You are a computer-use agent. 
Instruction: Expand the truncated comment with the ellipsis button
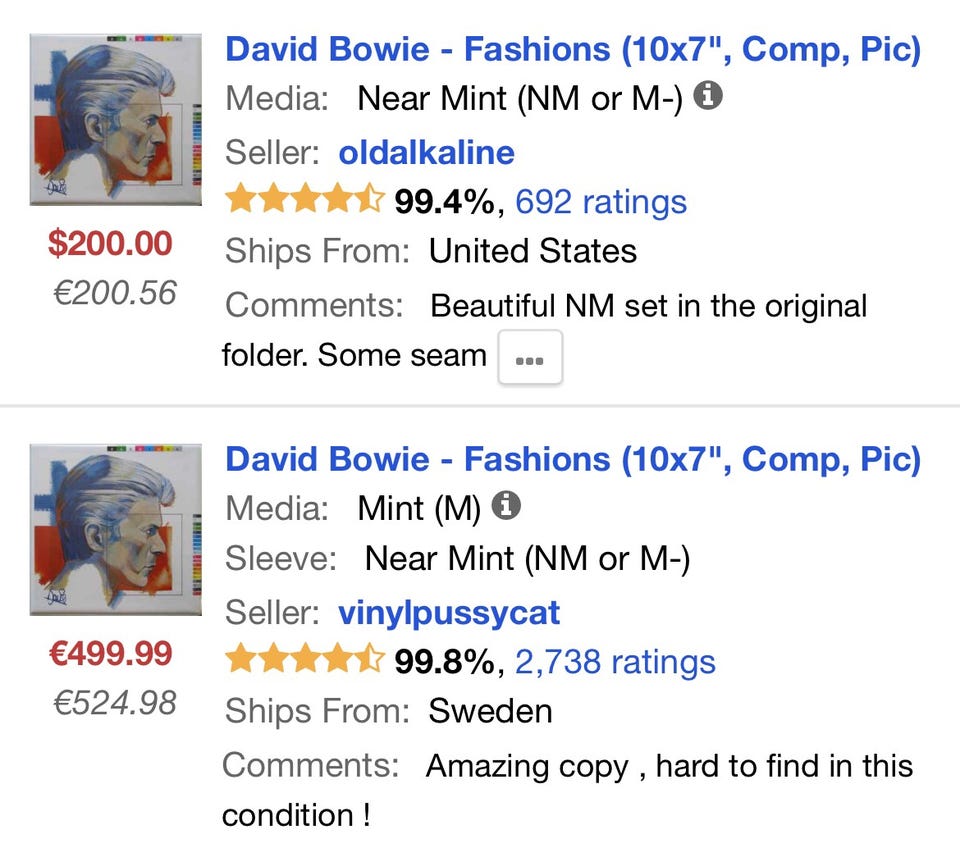click(530, 359)
